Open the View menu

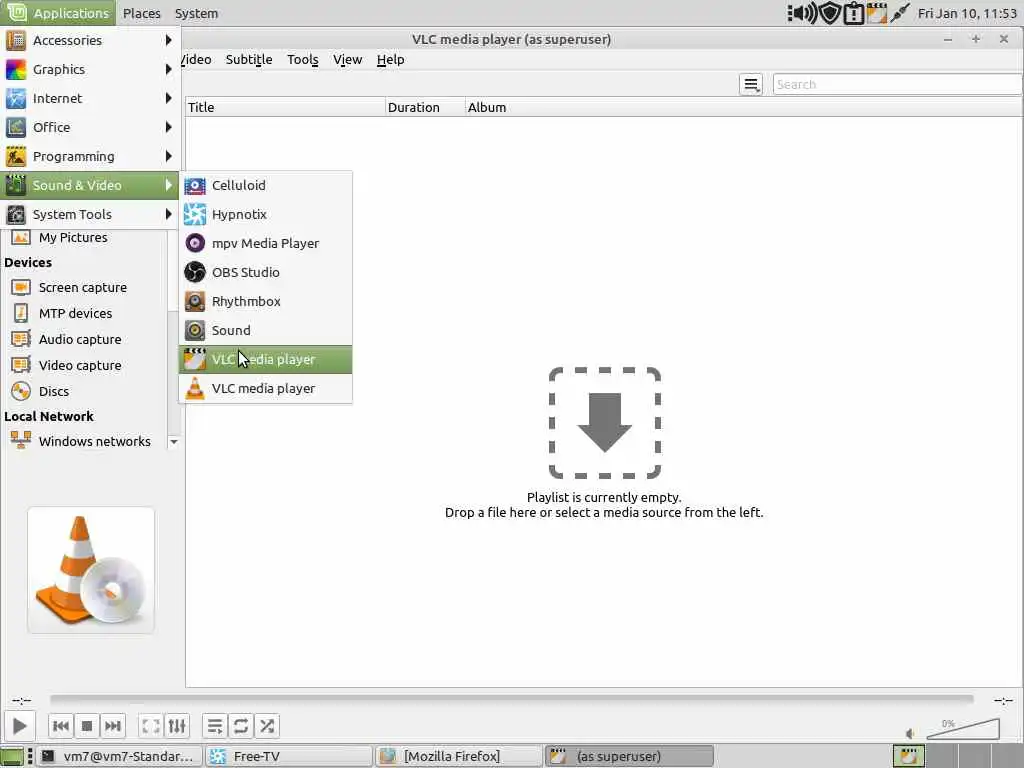point(347,59)
